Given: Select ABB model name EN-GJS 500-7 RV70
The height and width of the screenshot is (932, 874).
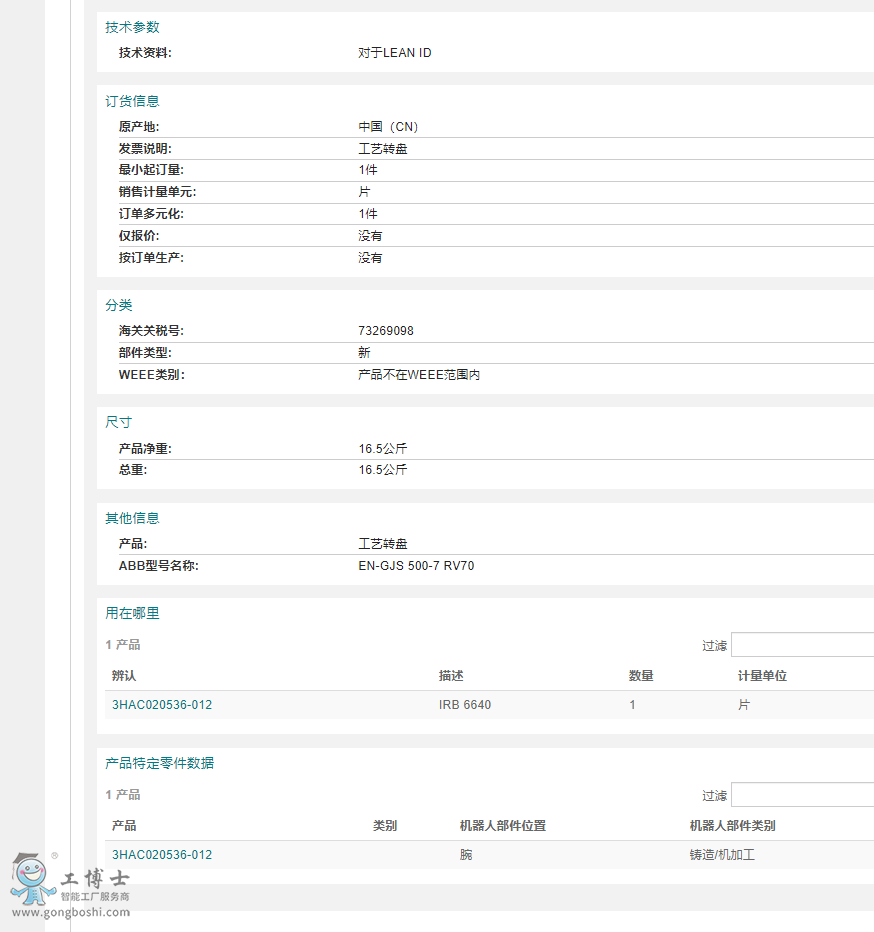Looking at the screenshot, I should [416, 566].
